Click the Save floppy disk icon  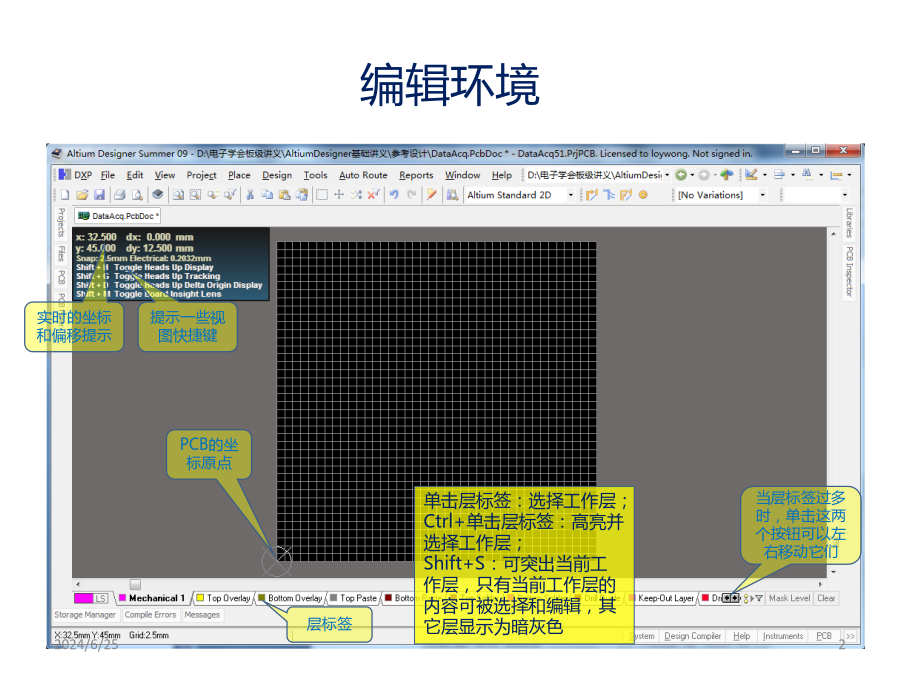click(x=99, y=195)
